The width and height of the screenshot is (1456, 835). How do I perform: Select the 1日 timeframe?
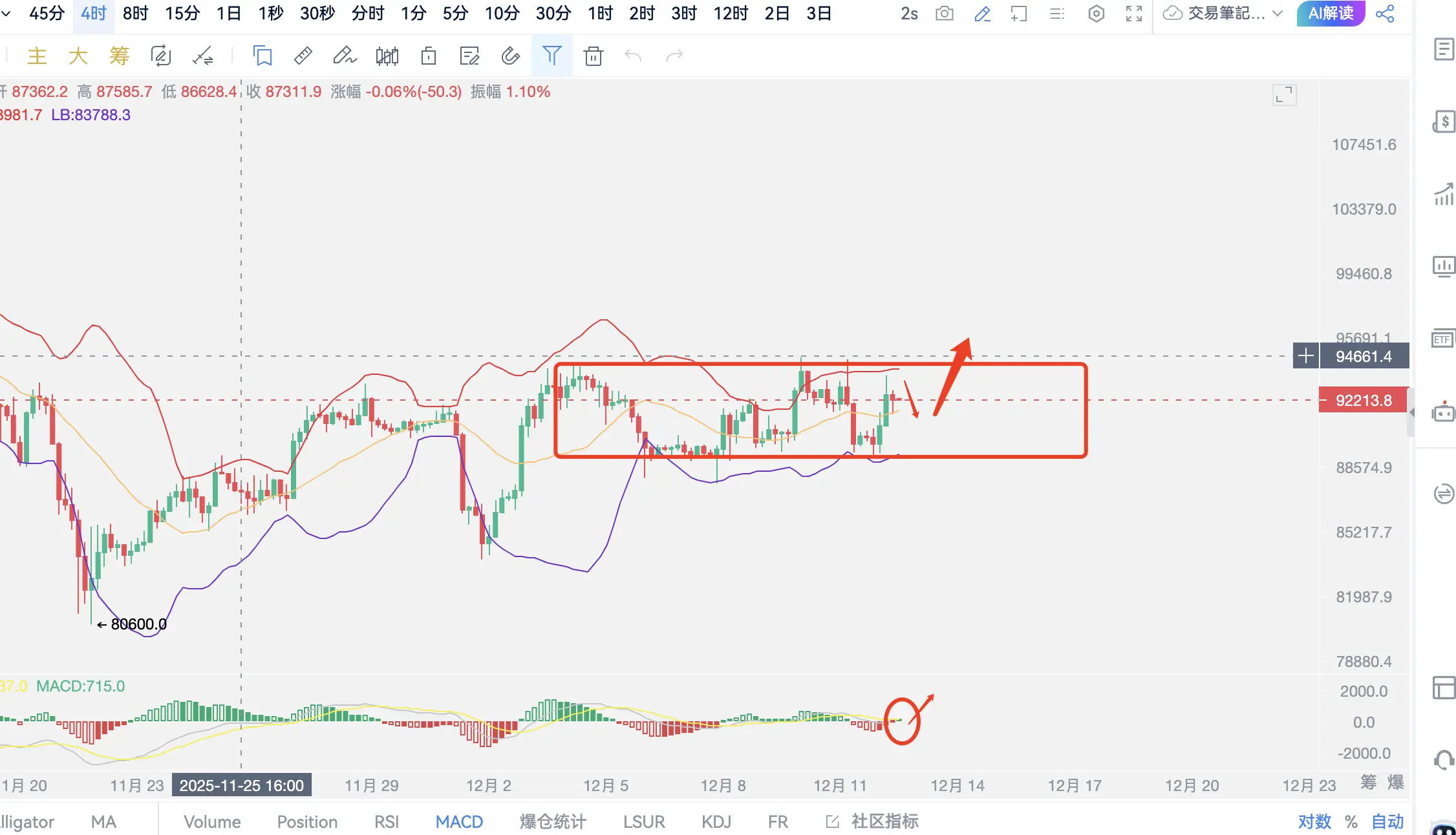click(228, 14)
